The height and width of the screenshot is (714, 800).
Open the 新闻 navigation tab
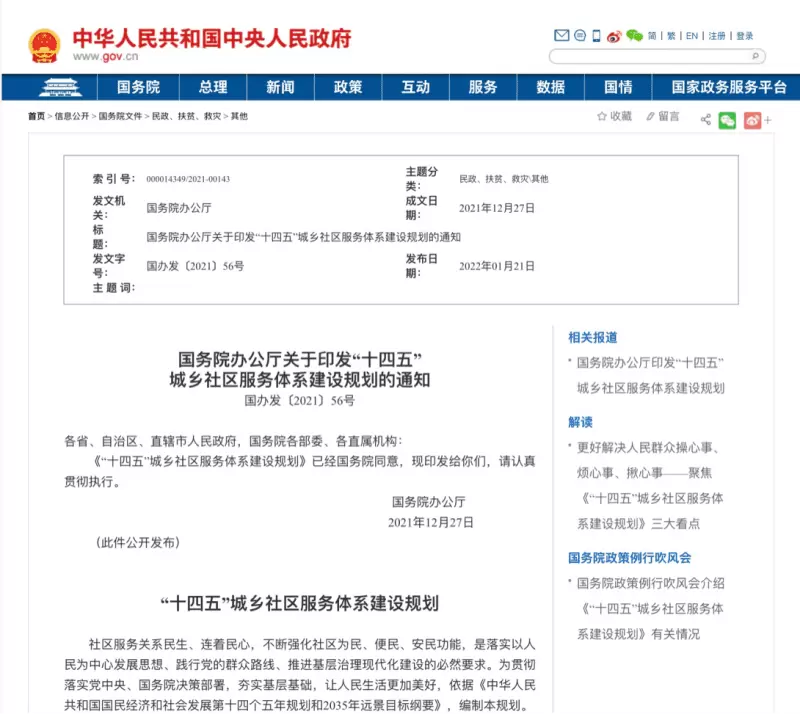(280, 87)
